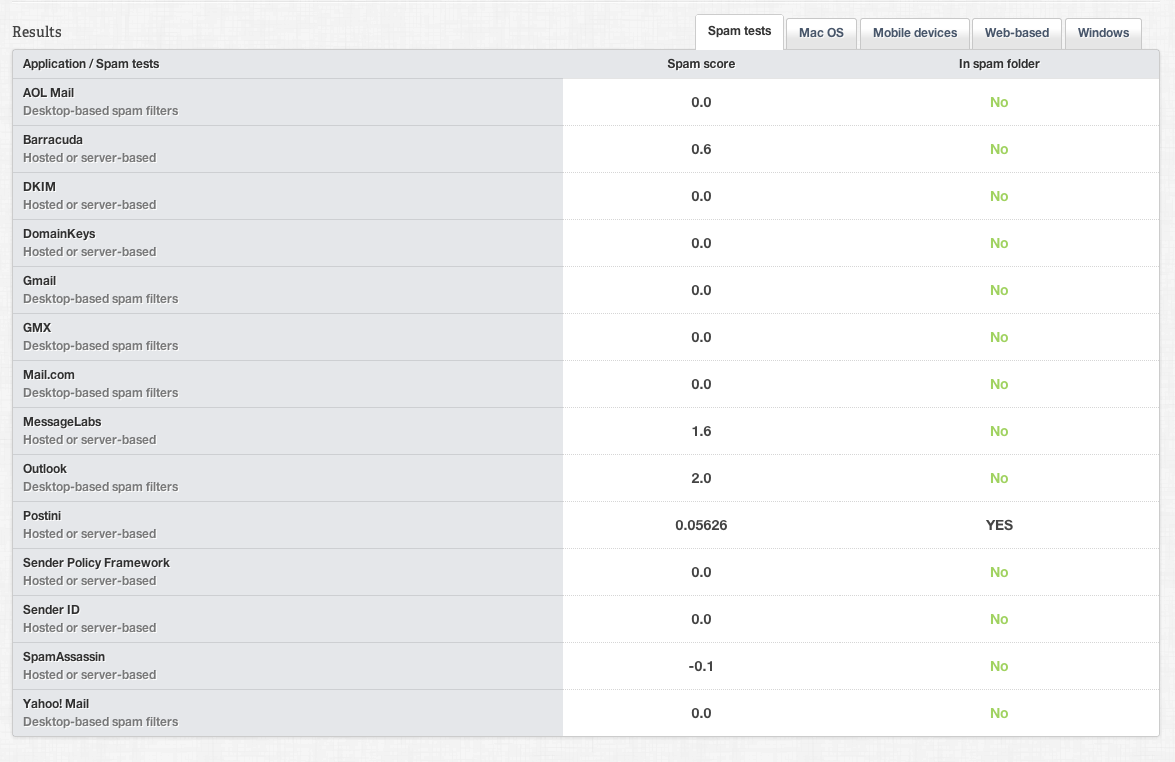1175x762 pixels.
Task: Click SpamAssassin's -0.1 spam score
Action: click(701, 666)
